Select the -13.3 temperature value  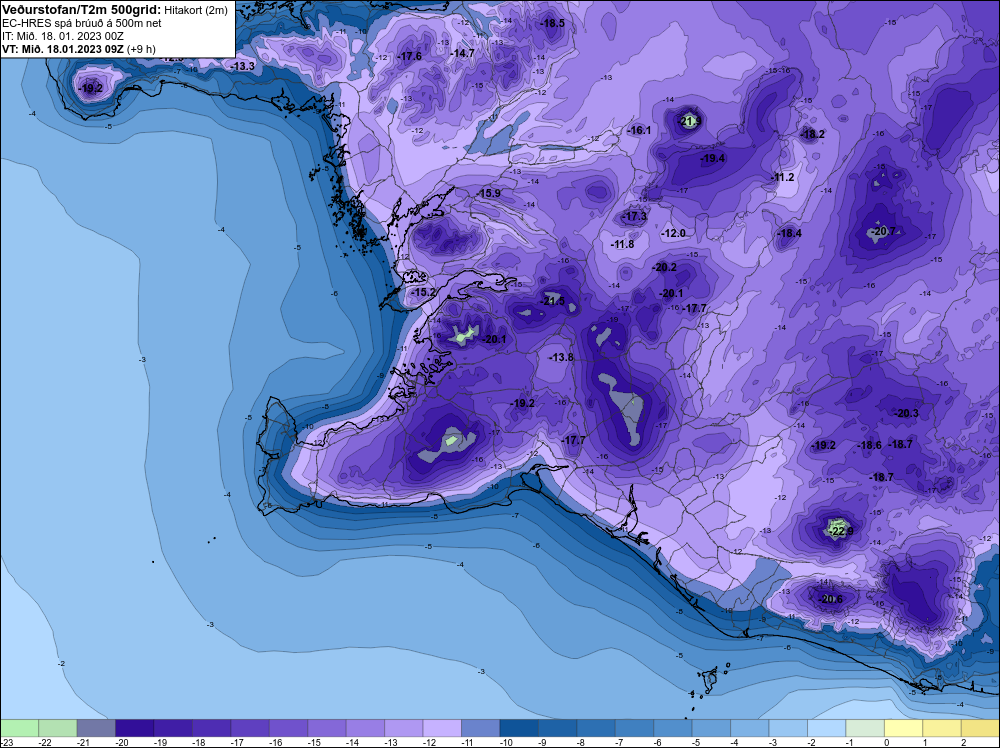point(242,66)
